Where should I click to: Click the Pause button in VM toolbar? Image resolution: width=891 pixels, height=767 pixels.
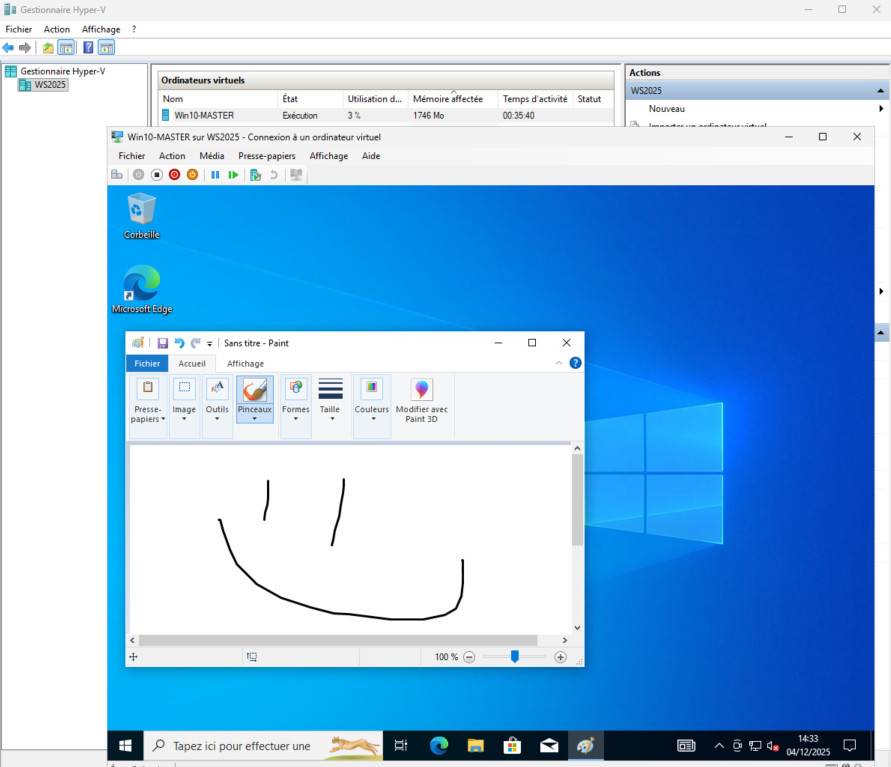pyautogui.click(x=215, y=175)
